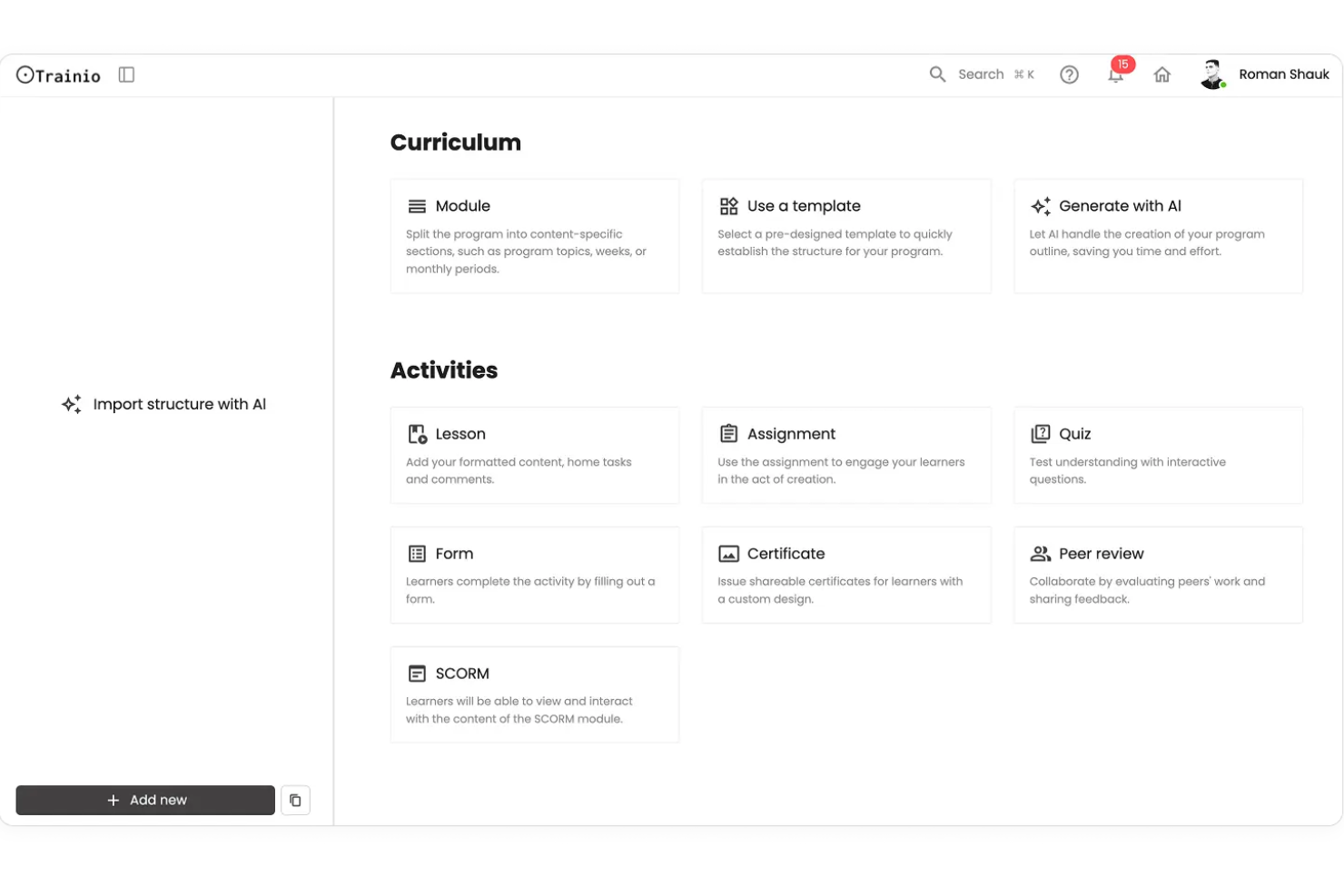The image size is (1344, 896).
Task: Go home via the house icon
Action: pos(1162,74)
